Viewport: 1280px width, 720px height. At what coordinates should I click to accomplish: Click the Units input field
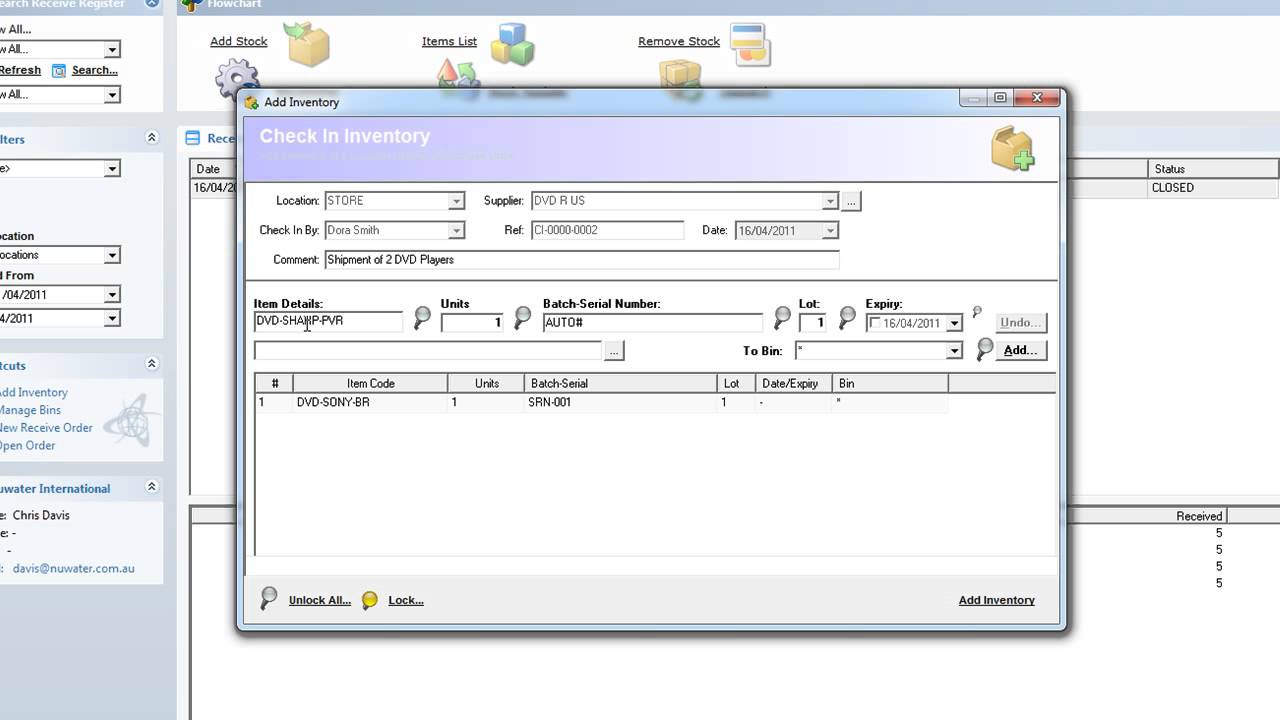click(472, 323)
